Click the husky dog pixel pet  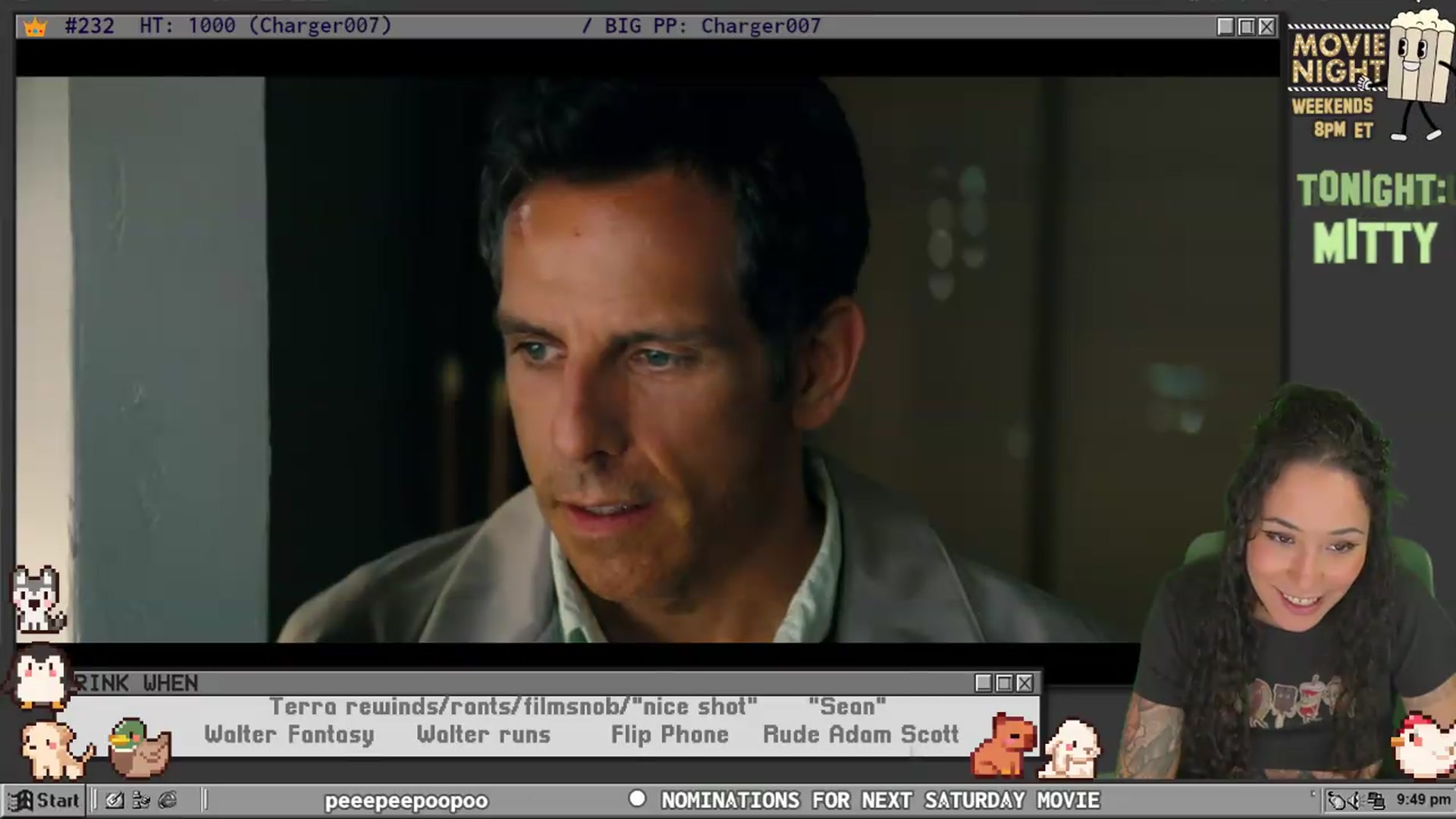[37, 600]
